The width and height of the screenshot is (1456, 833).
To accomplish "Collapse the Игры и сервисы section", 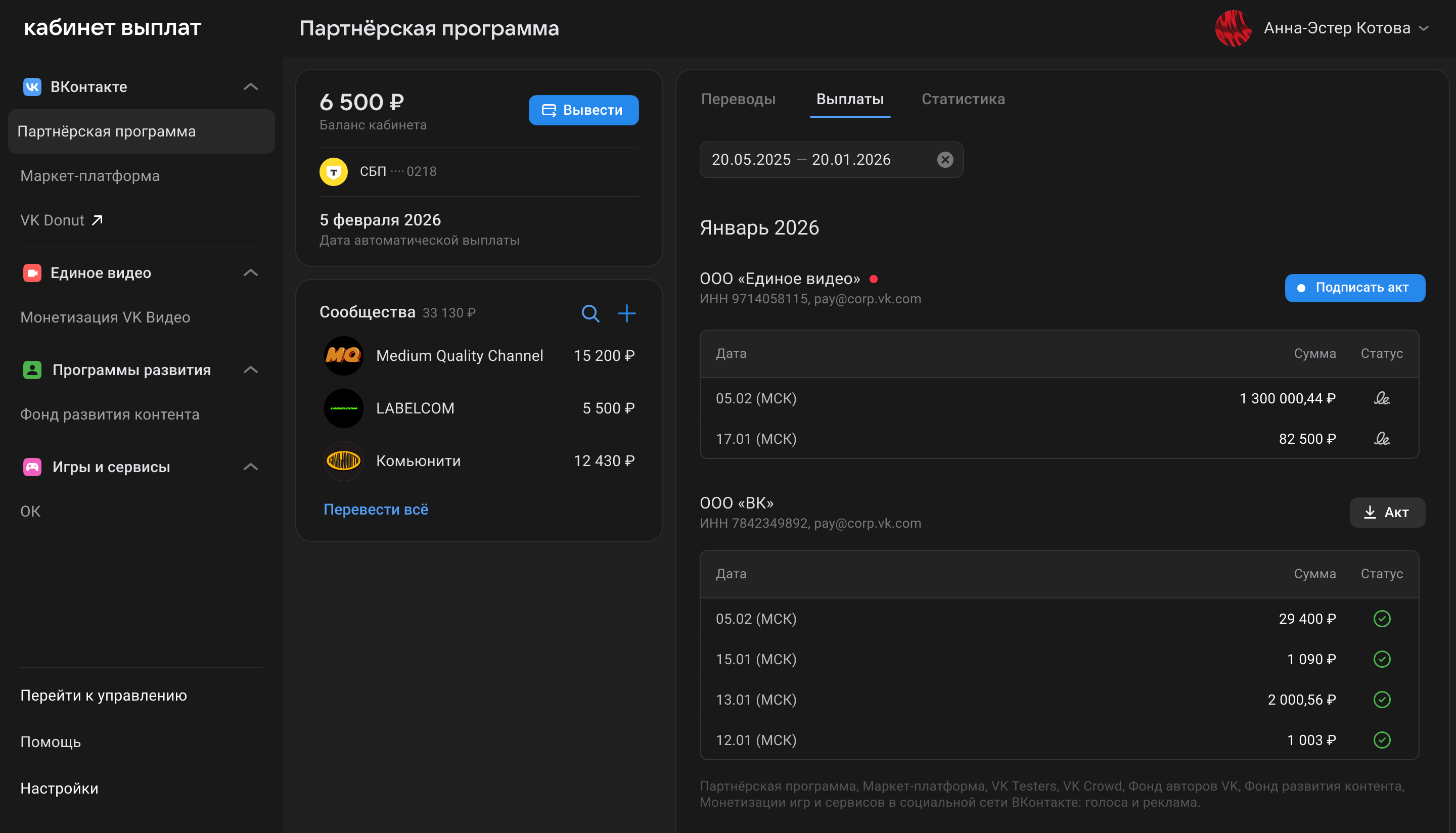I will pos(251,467).
